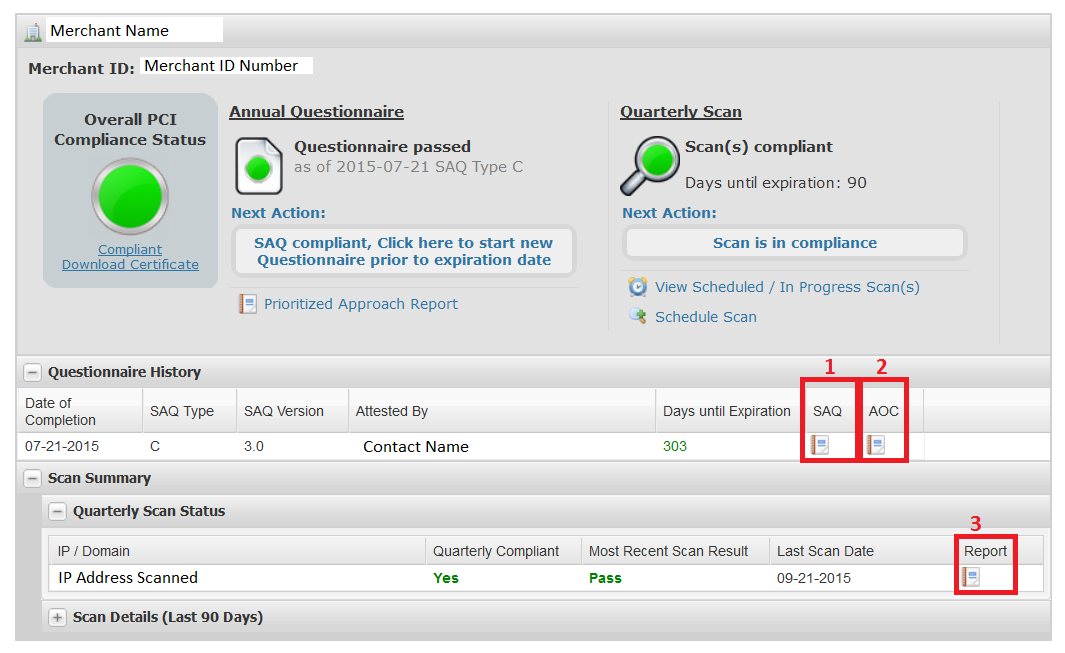Screen dimensions: 1065x653
Task: Collapse the Scan Summary section
Action: tap(32, 478)
